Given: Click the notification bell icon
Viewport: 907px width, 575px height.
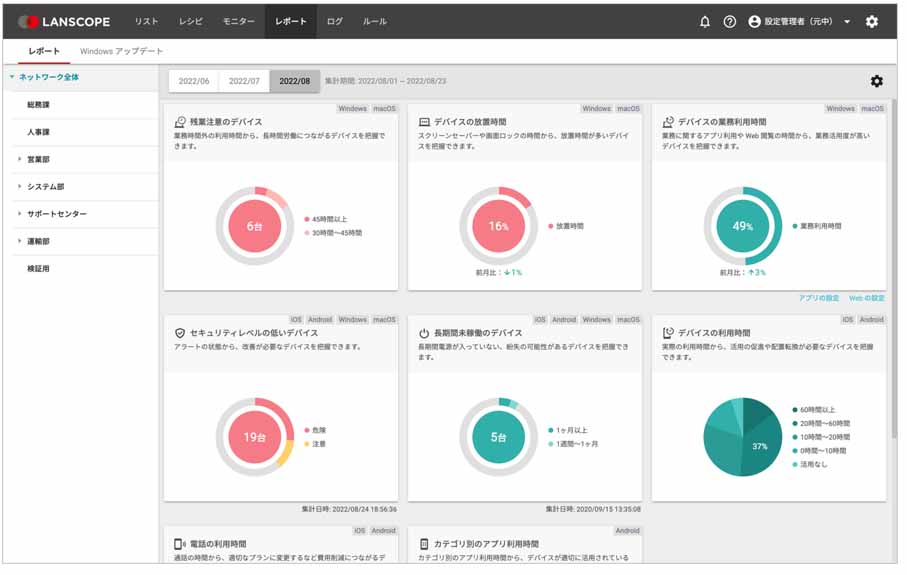Looking at the screenshot, I should pos(705,21).
